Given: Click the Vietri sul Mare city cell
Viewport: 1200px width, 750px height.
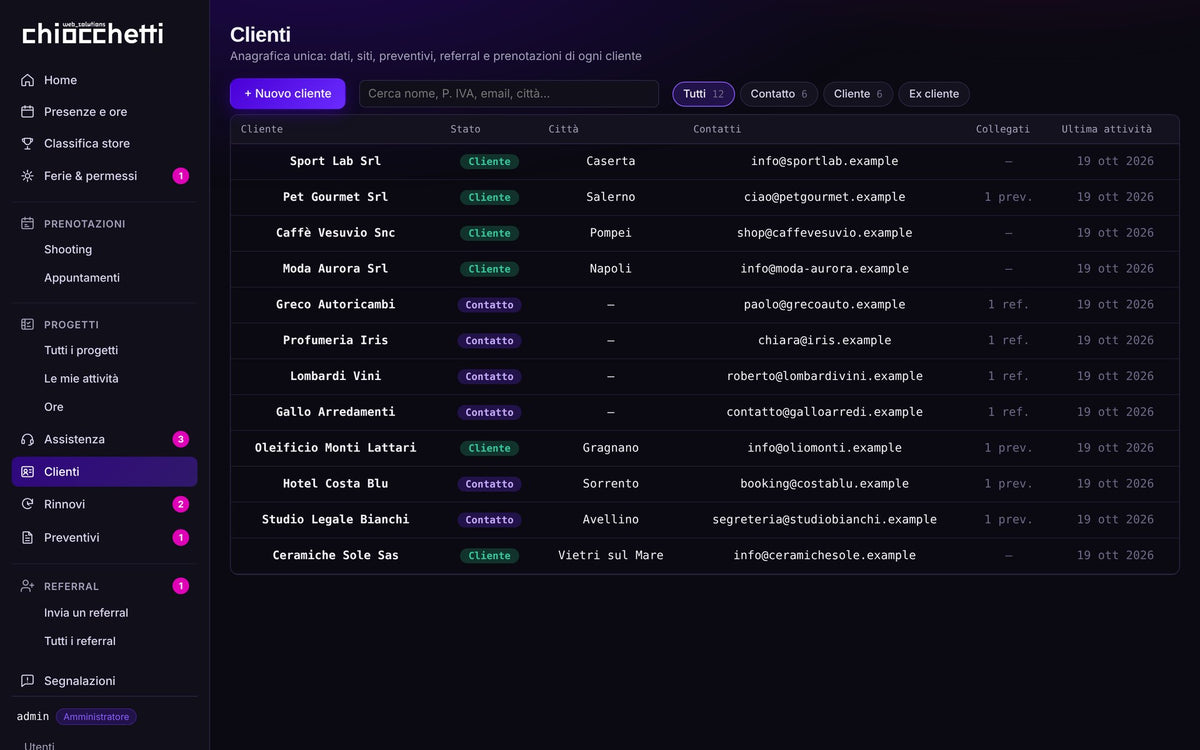Looking at the screenshot, I should tap(611, 556).
